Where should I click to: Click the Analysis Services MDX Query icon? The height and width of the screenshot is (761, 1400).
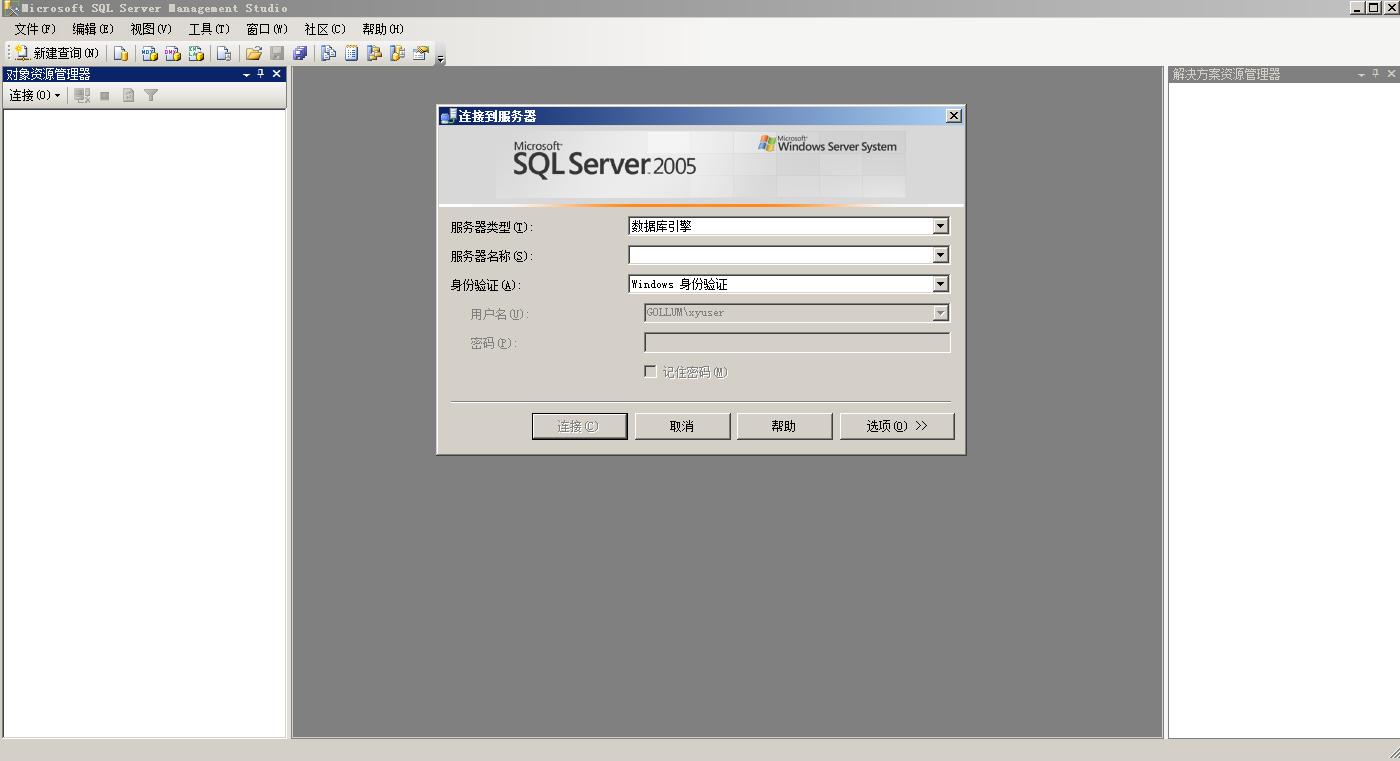pyautogui.click(x=150, y=53)
